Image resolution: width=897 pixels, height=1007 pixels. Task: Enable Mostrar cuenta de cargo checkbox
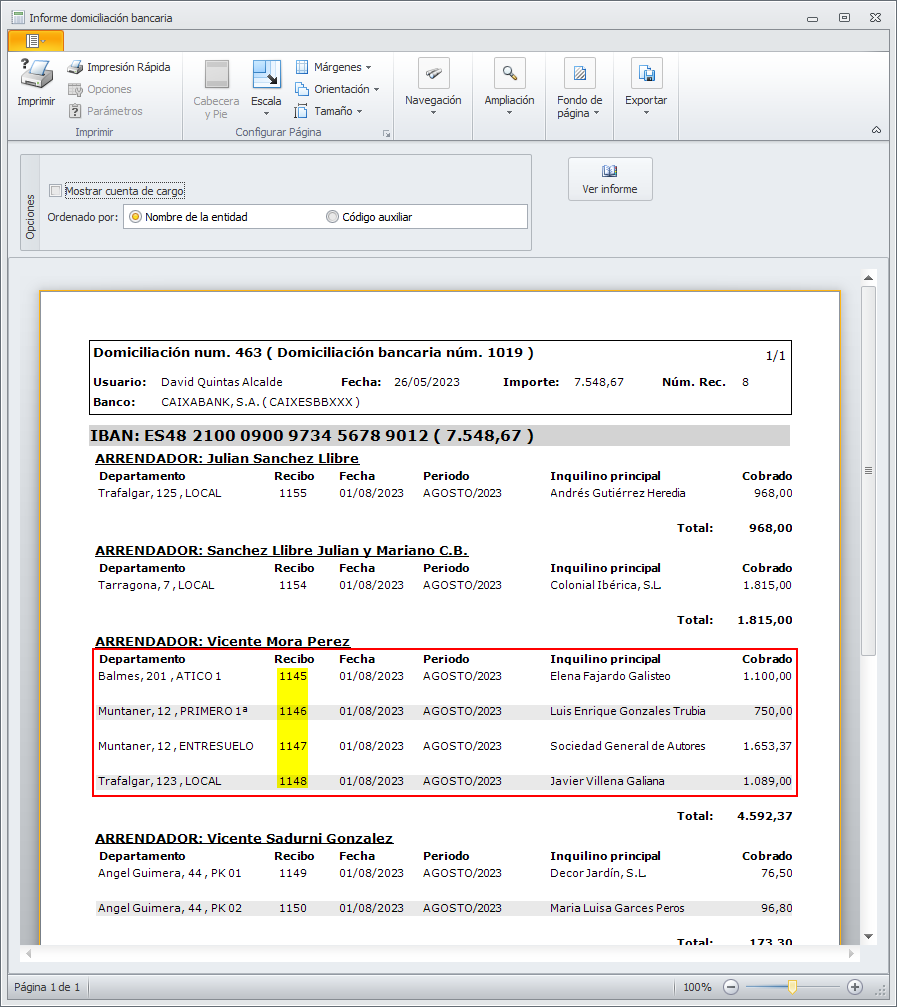click(56, 191)
